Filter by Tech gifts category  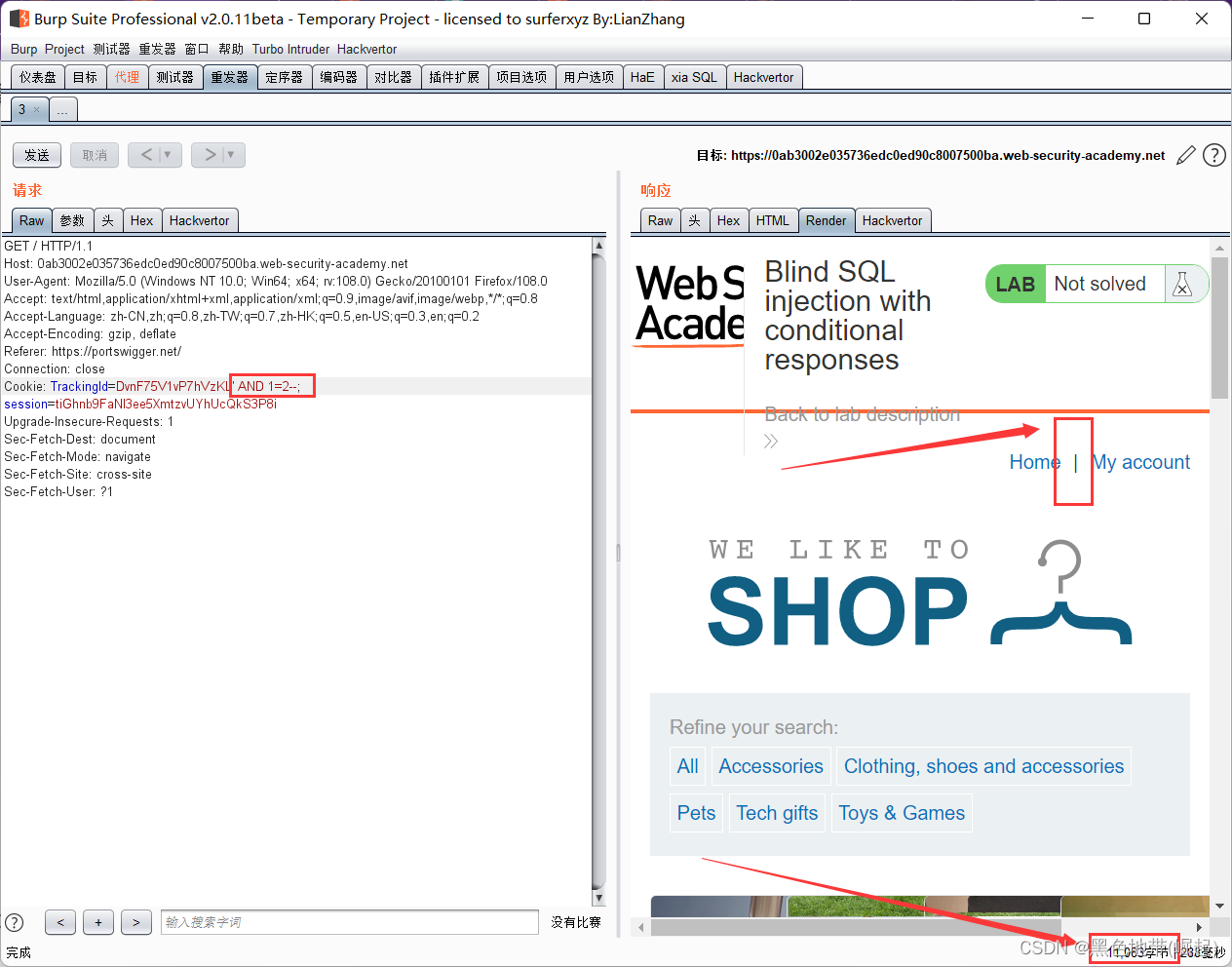pyautogui.click(x=777, y=813)
